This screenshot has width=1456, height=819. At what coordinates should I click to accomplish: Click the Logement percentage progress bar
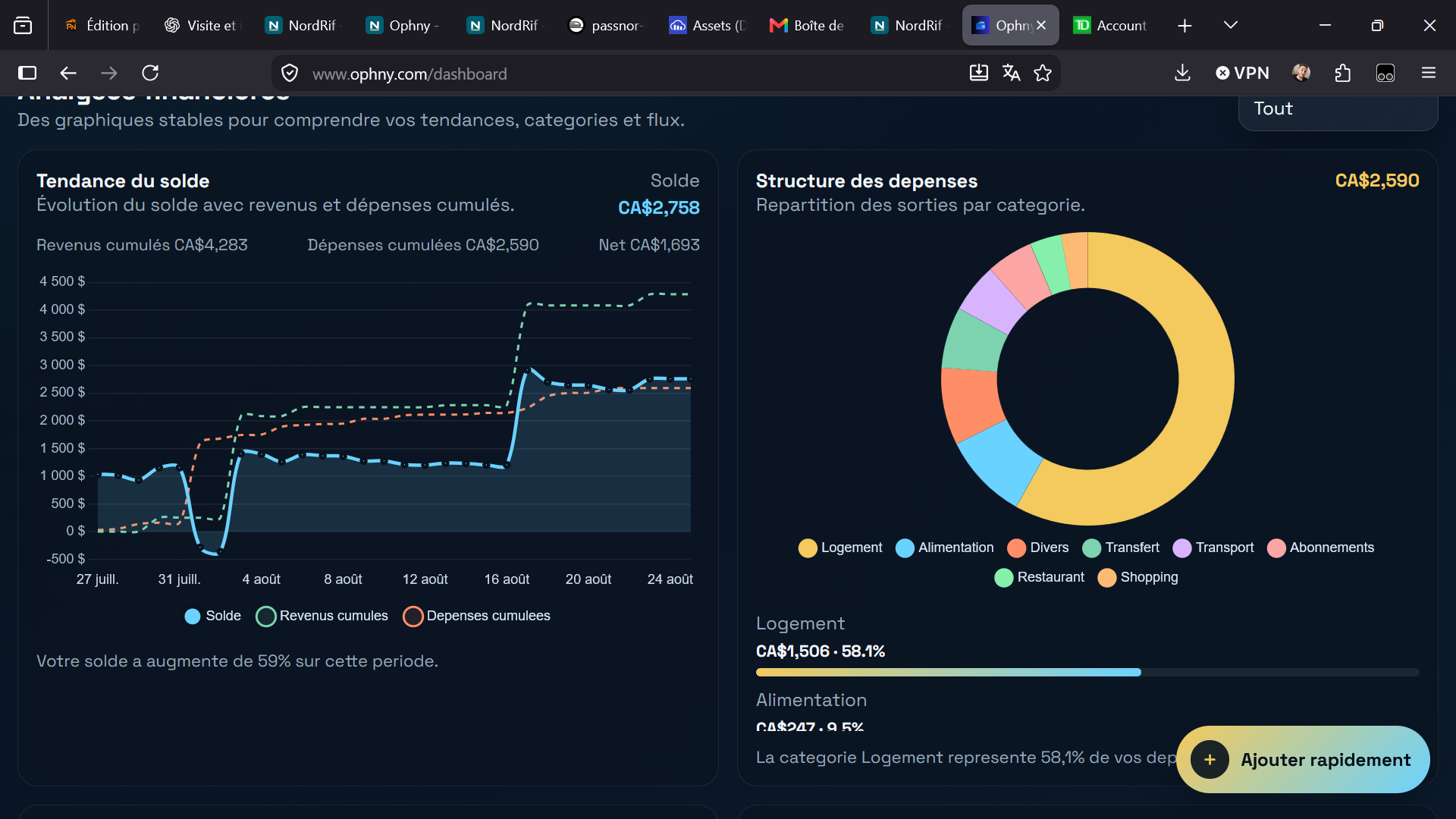(1087, 672)
